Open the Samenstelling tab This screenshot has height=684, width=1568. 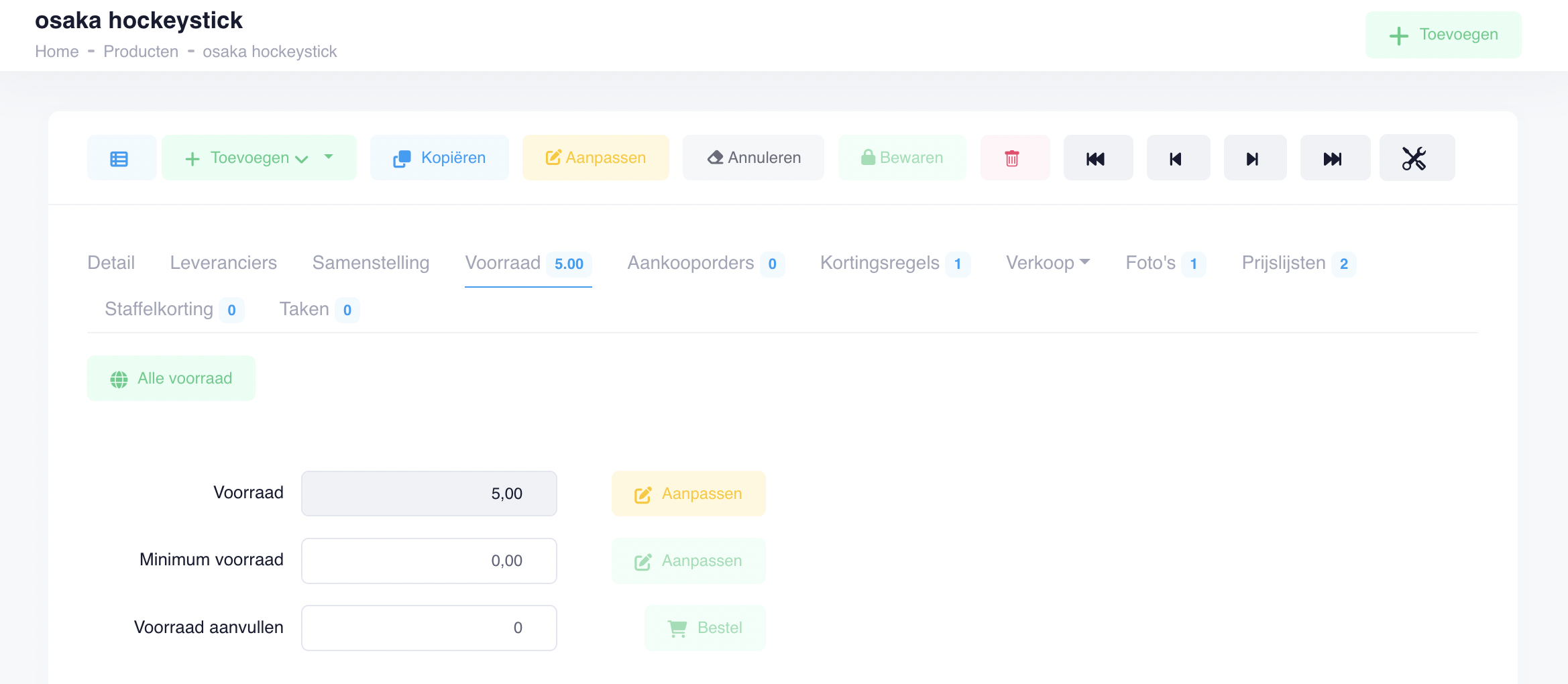371,263
